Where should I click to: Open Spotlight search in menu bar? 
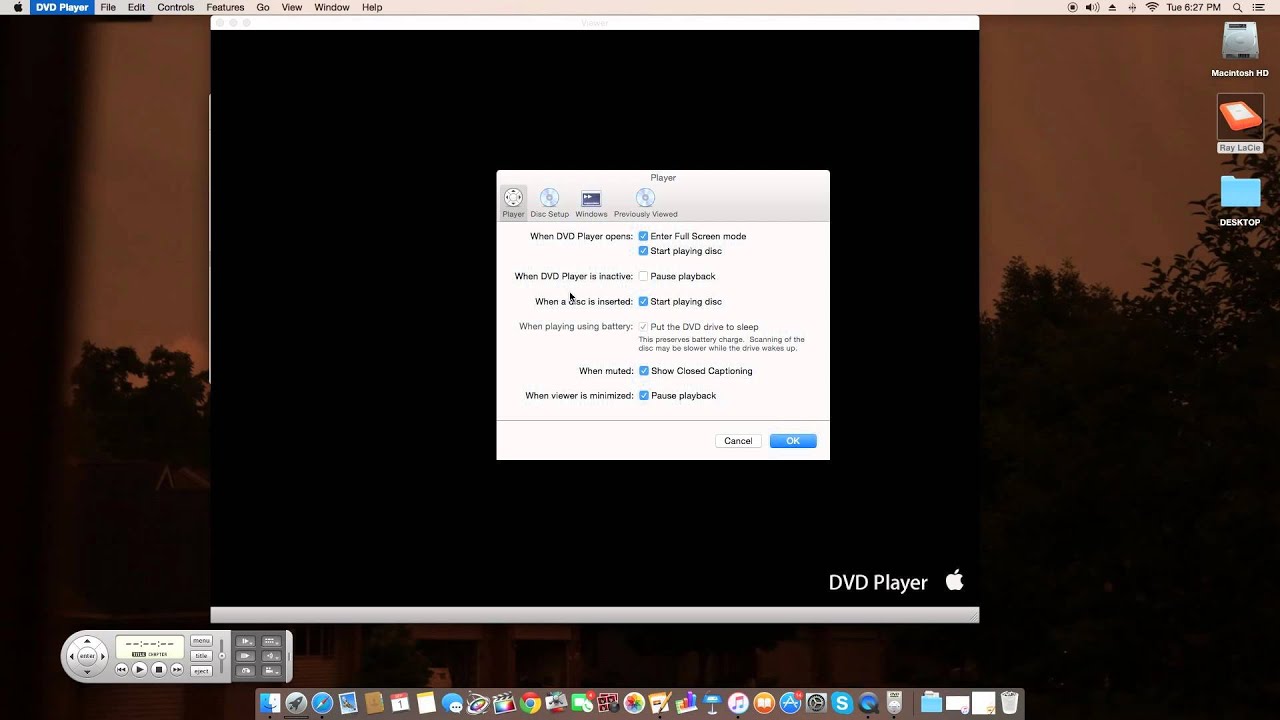click(1237, 7)
